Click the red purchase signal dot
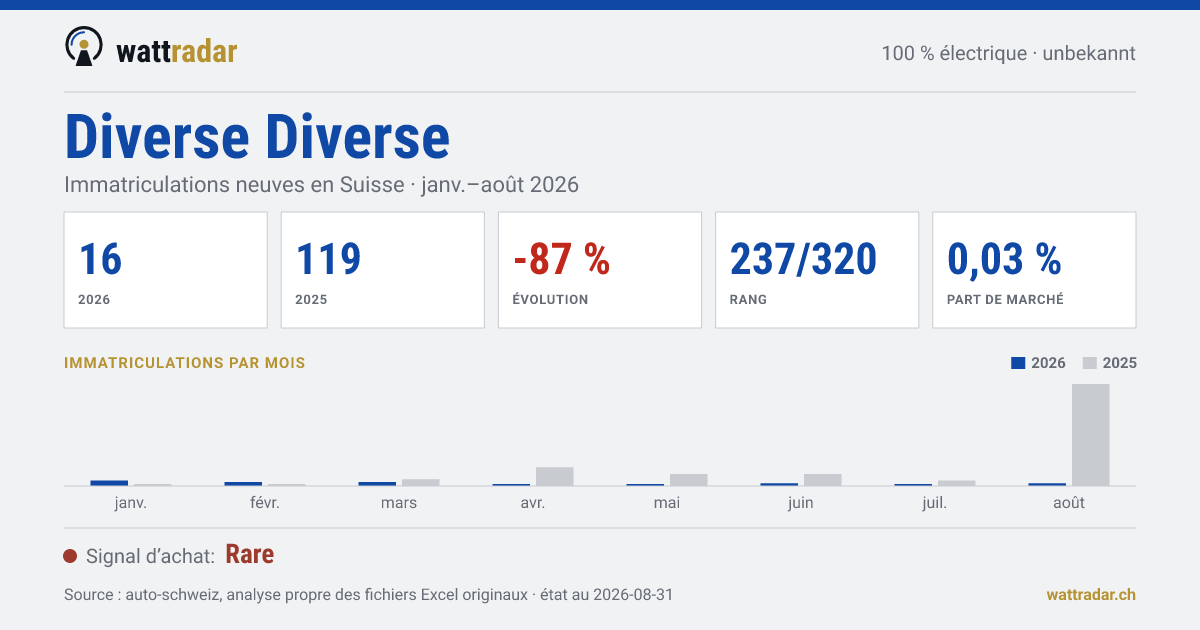This screenshot has width=1200, height=630. (x=70, y=556)
